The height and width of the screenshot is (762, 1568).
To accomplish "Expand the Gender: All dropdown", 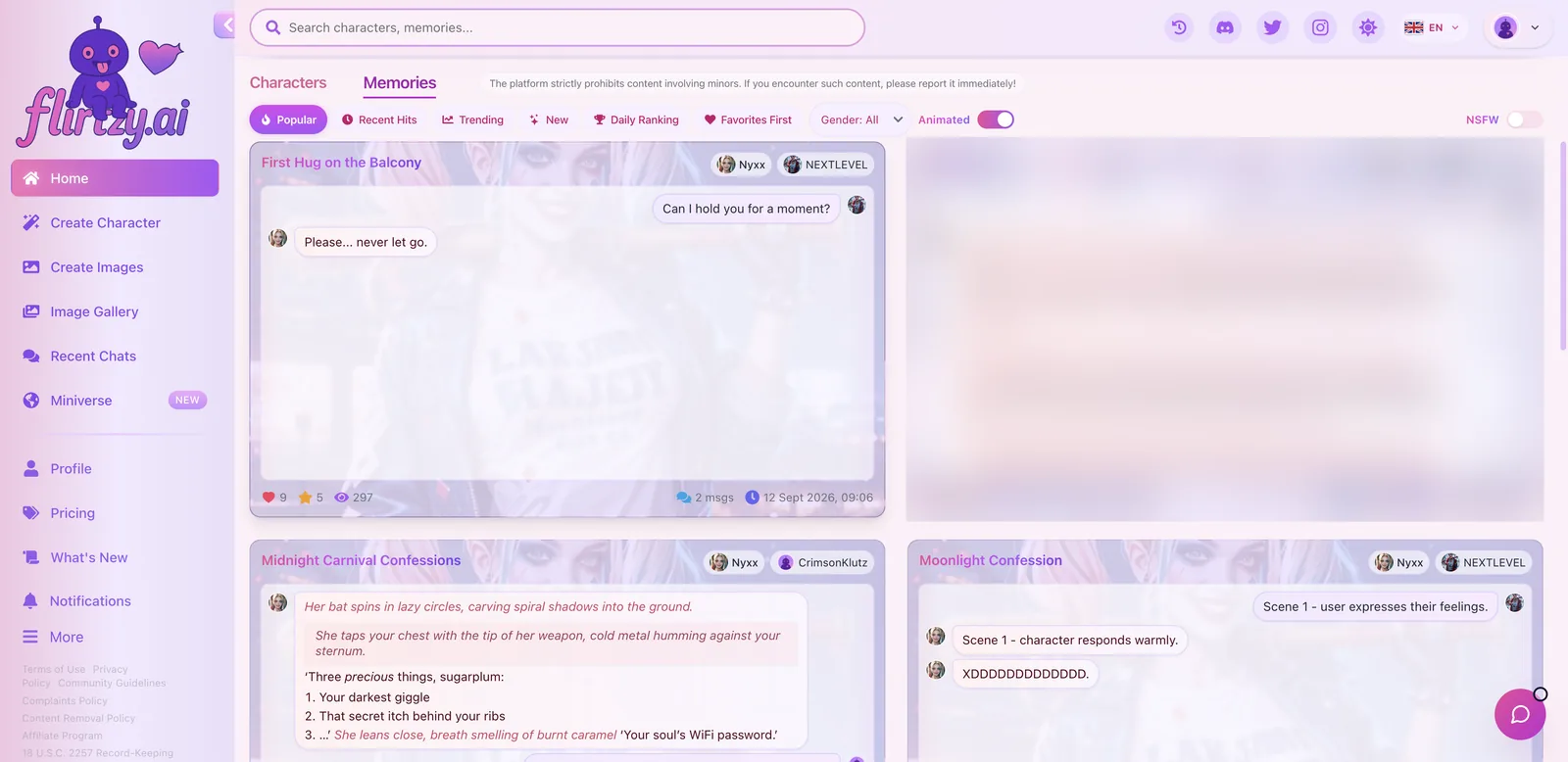I will coord(861,119).
